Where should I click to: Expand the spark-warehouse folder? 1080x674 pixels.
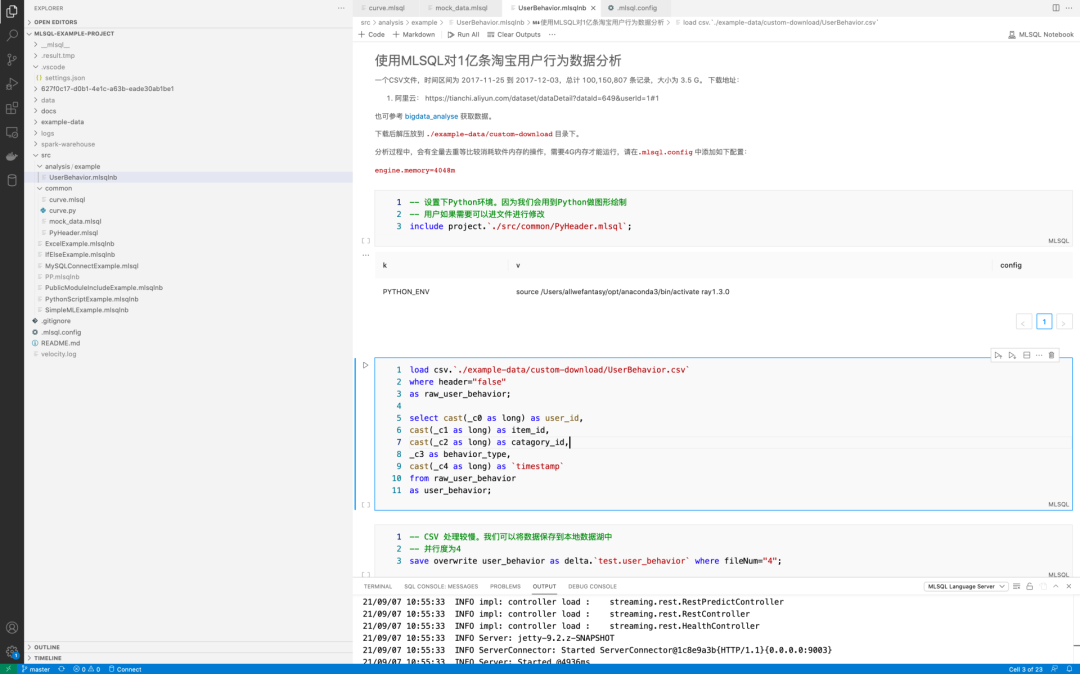(x=68, y=144)
